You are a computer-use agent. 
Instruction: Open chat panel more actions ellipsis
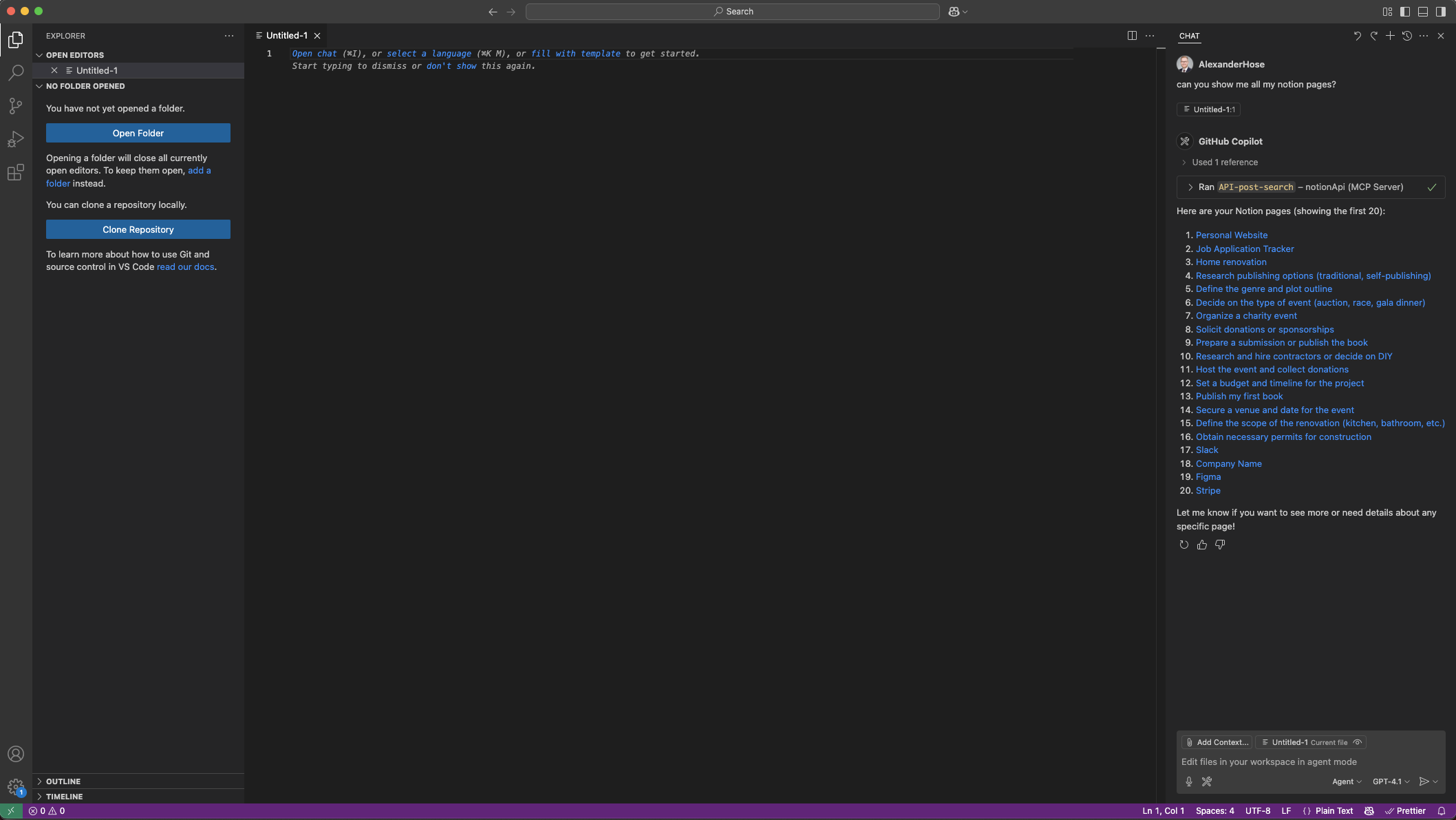point(1424,36)
